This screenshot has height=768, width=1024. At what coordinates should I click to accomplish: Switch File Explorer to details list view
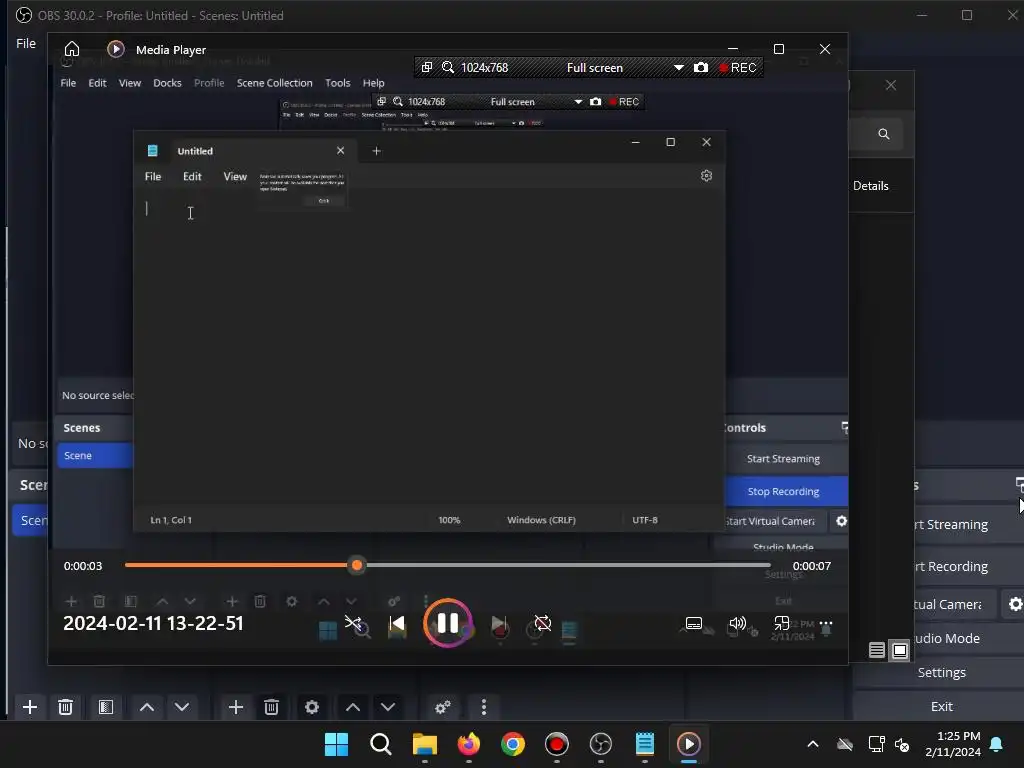tap(877, 650)
